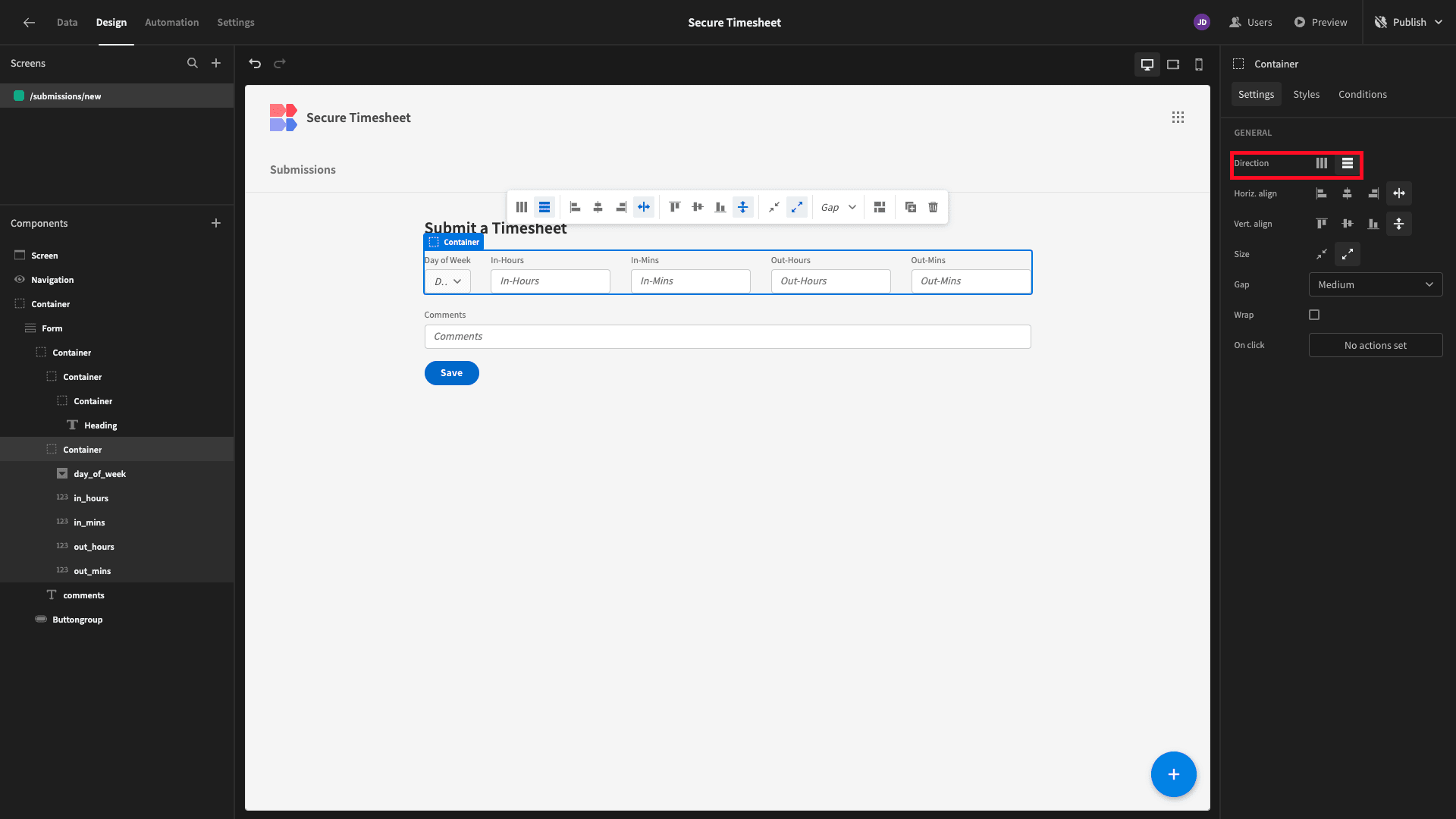Switch to tablet preview device icon
Screen dimensions: 1456x819
[1173, 64]
